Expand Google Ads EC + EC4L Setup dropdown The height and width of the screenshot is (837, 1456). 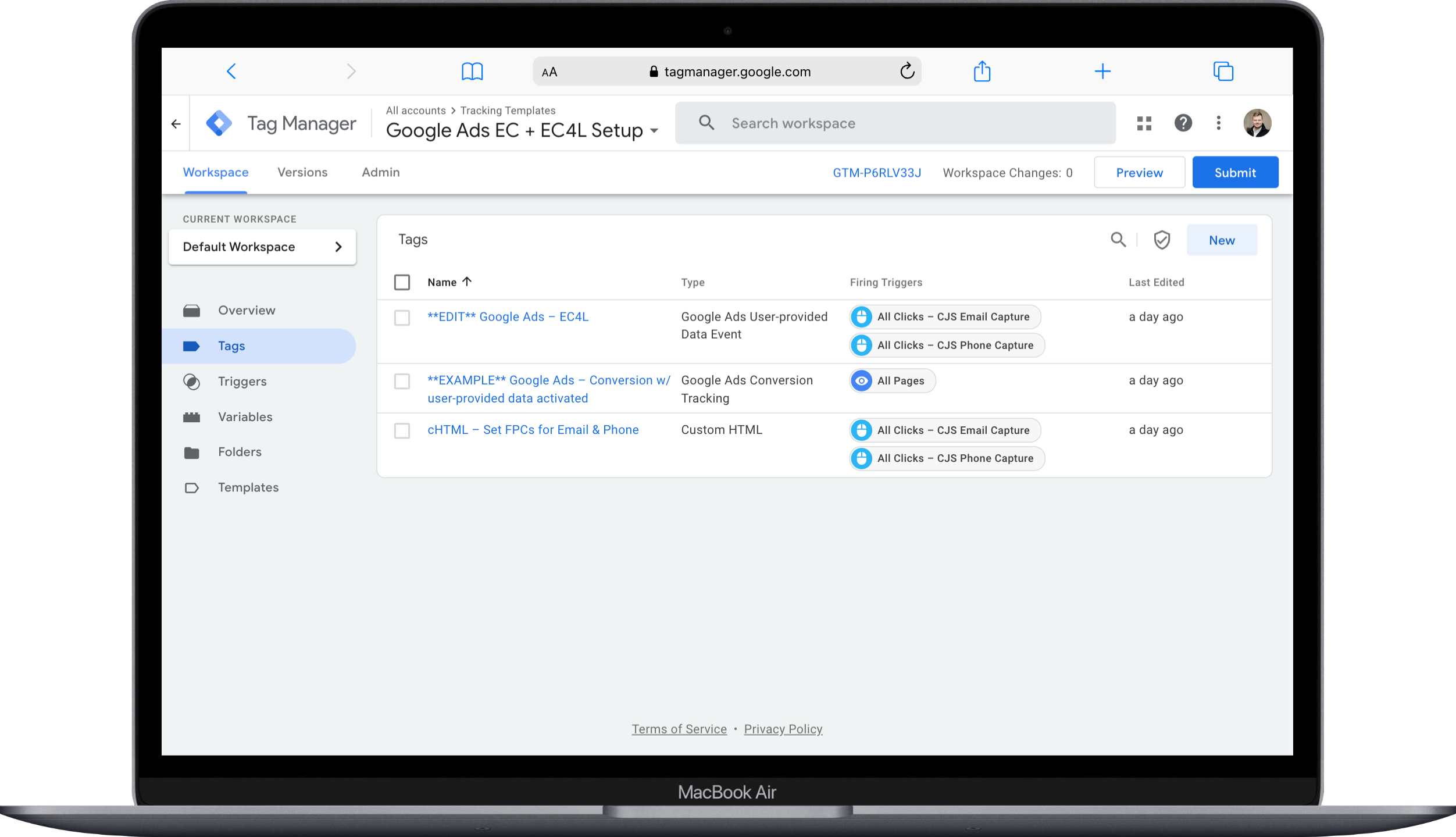pyautogui.click(x=654, y=130)
